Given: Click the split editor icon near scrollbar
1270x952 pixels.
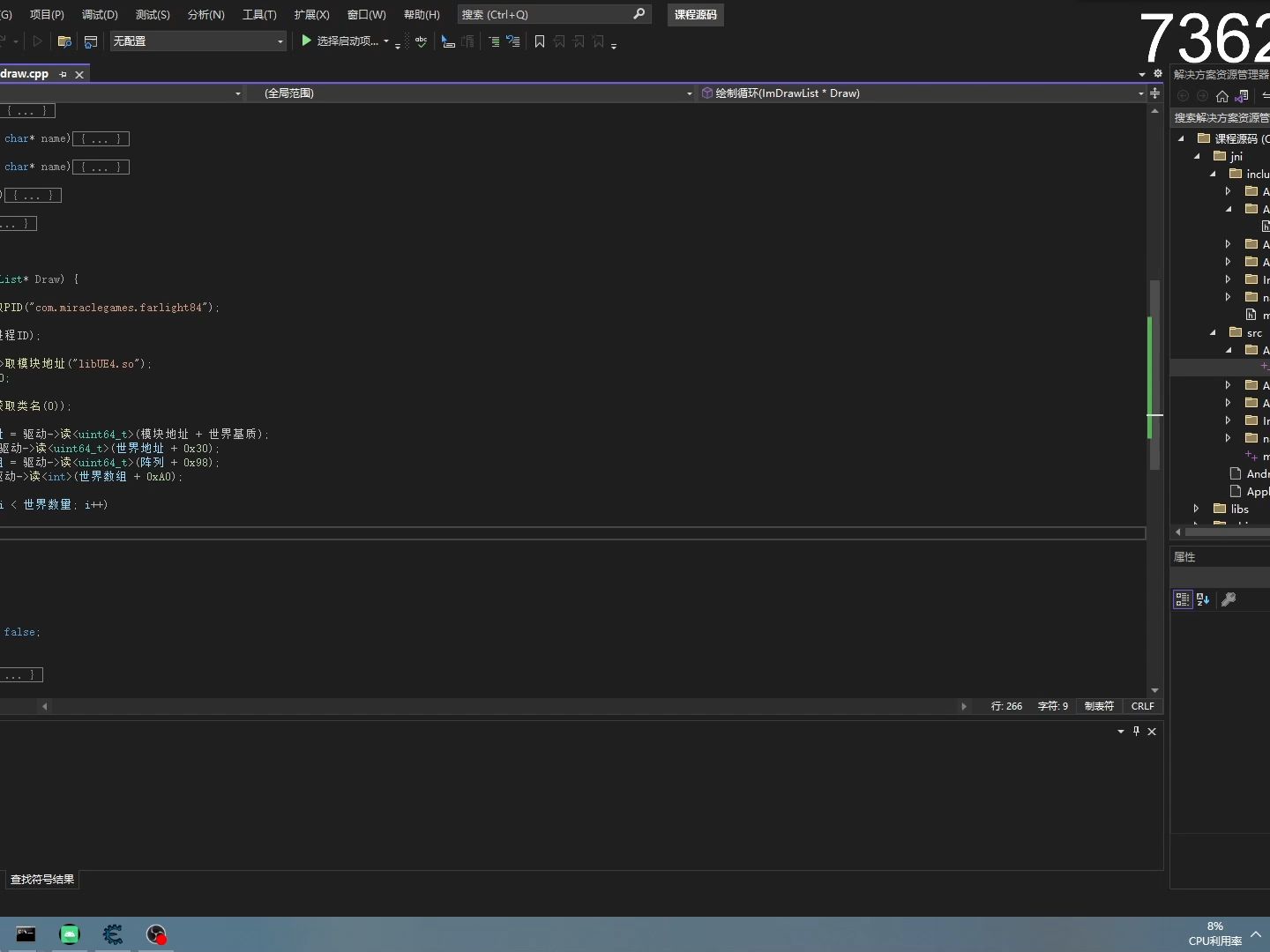Looking at the screenshot, I should pos(1154,93).
